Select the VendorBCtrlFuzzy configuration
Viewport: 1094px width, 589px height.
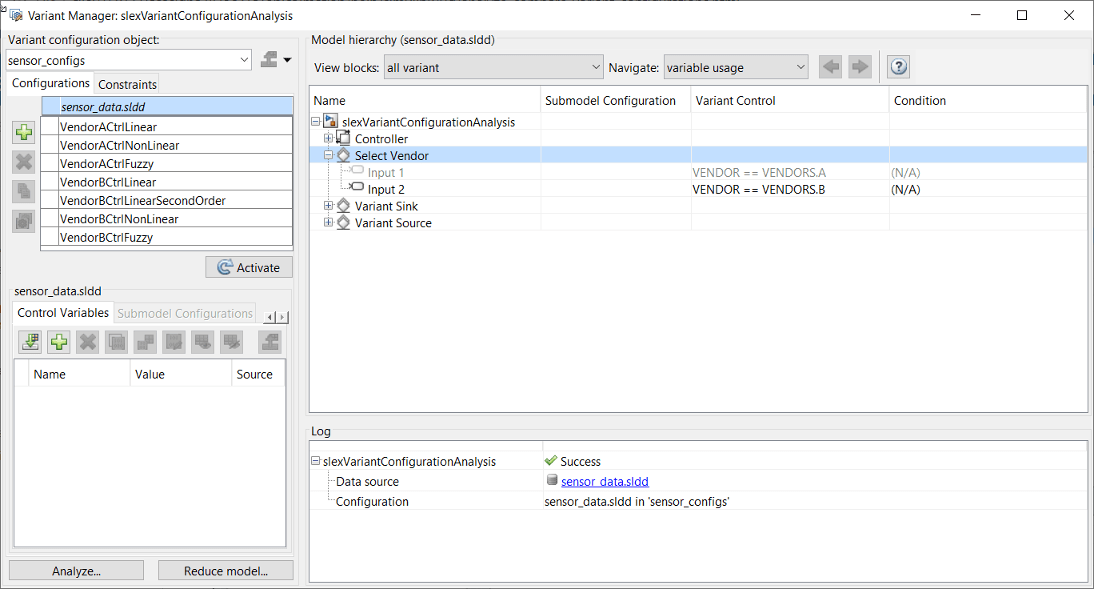pos(167,237)
